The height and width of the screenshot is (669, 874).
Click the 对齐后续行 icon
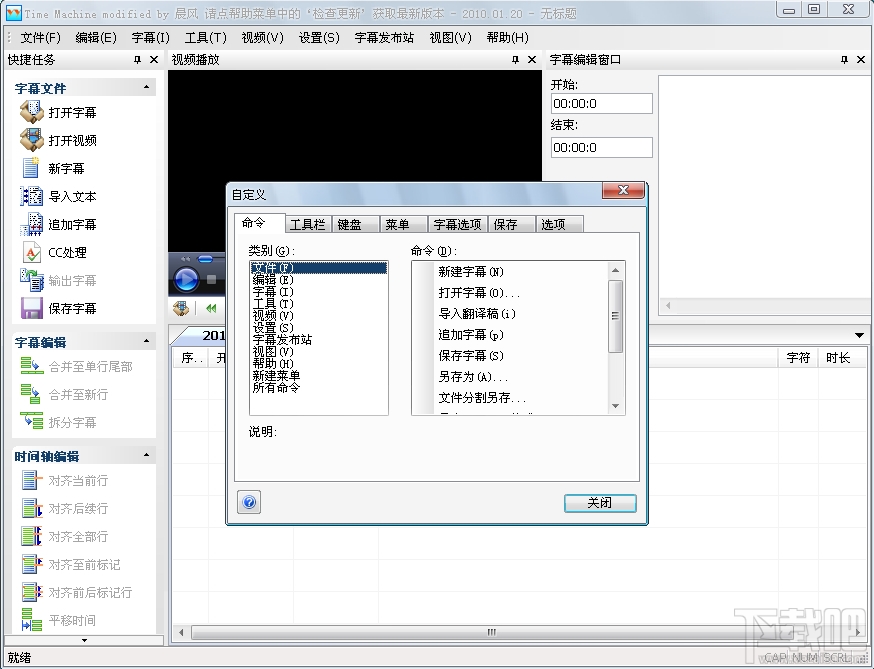[x=32, y=508]
